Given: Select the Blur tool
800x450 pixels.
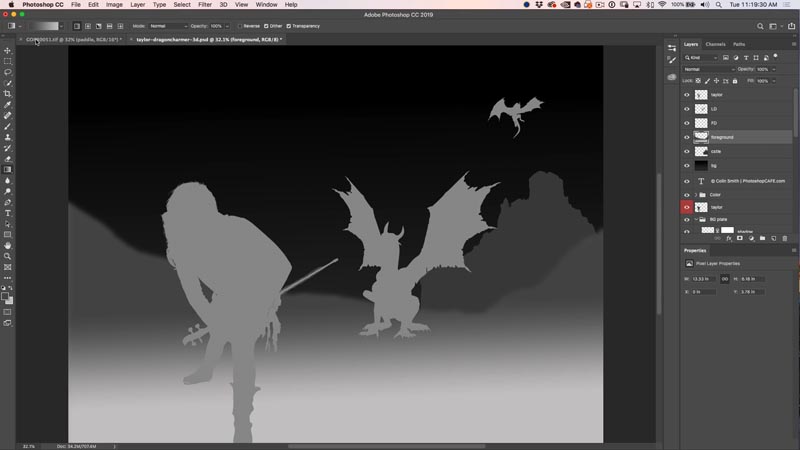Looking at the screenshot, I should point(8,181).
